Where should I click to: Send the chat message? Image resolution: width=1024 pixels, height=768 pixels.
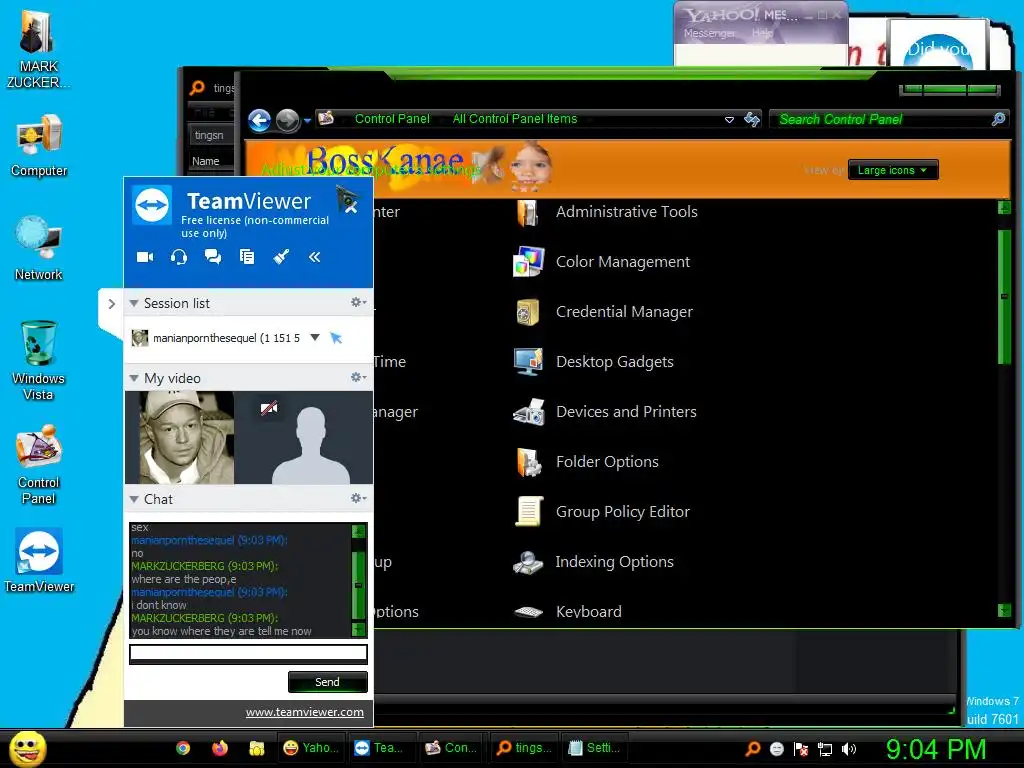[x=327, y=682]
